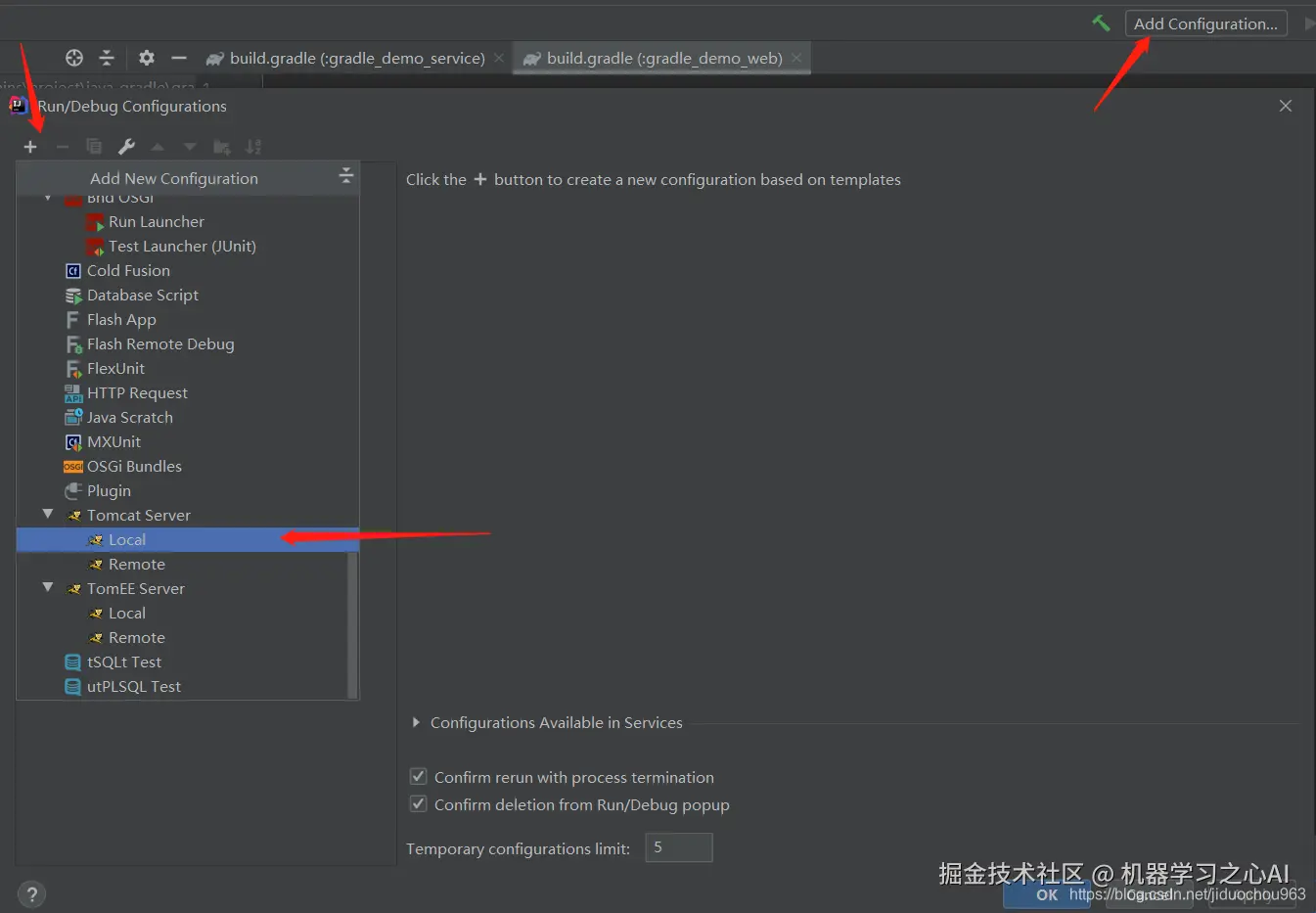Click the configuration list vertical scrollbar
This screenshot has height=913, width=1316.
352,626
